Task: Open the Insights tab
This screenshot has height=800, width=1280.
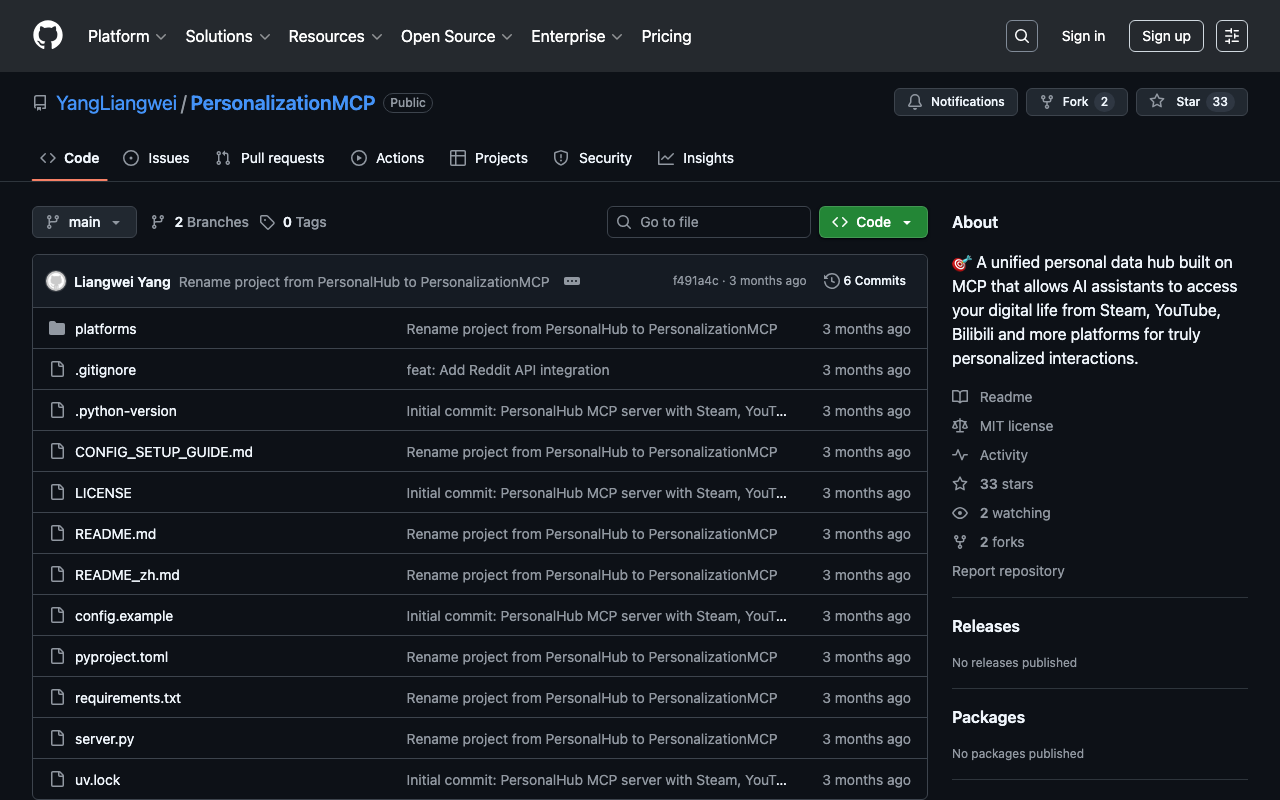Action: (696, 158)
